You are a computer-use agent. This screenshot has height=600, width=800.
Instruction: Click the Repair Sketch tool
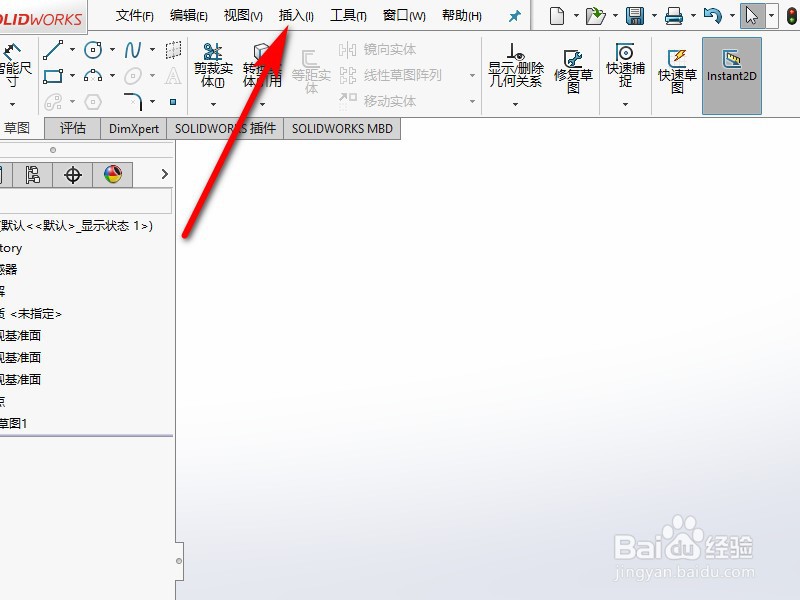[573, 71]
